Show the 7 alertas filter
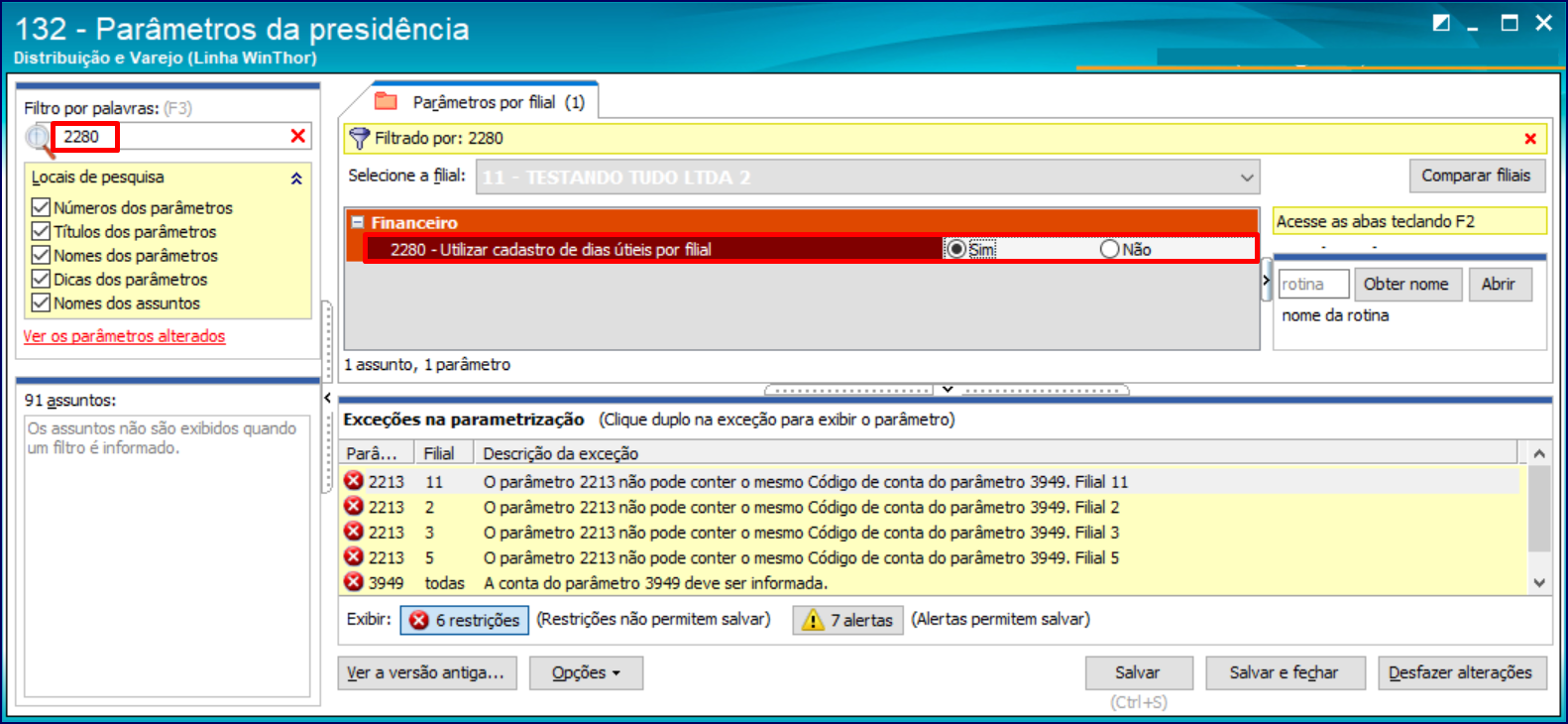 [x=848, y=620]
